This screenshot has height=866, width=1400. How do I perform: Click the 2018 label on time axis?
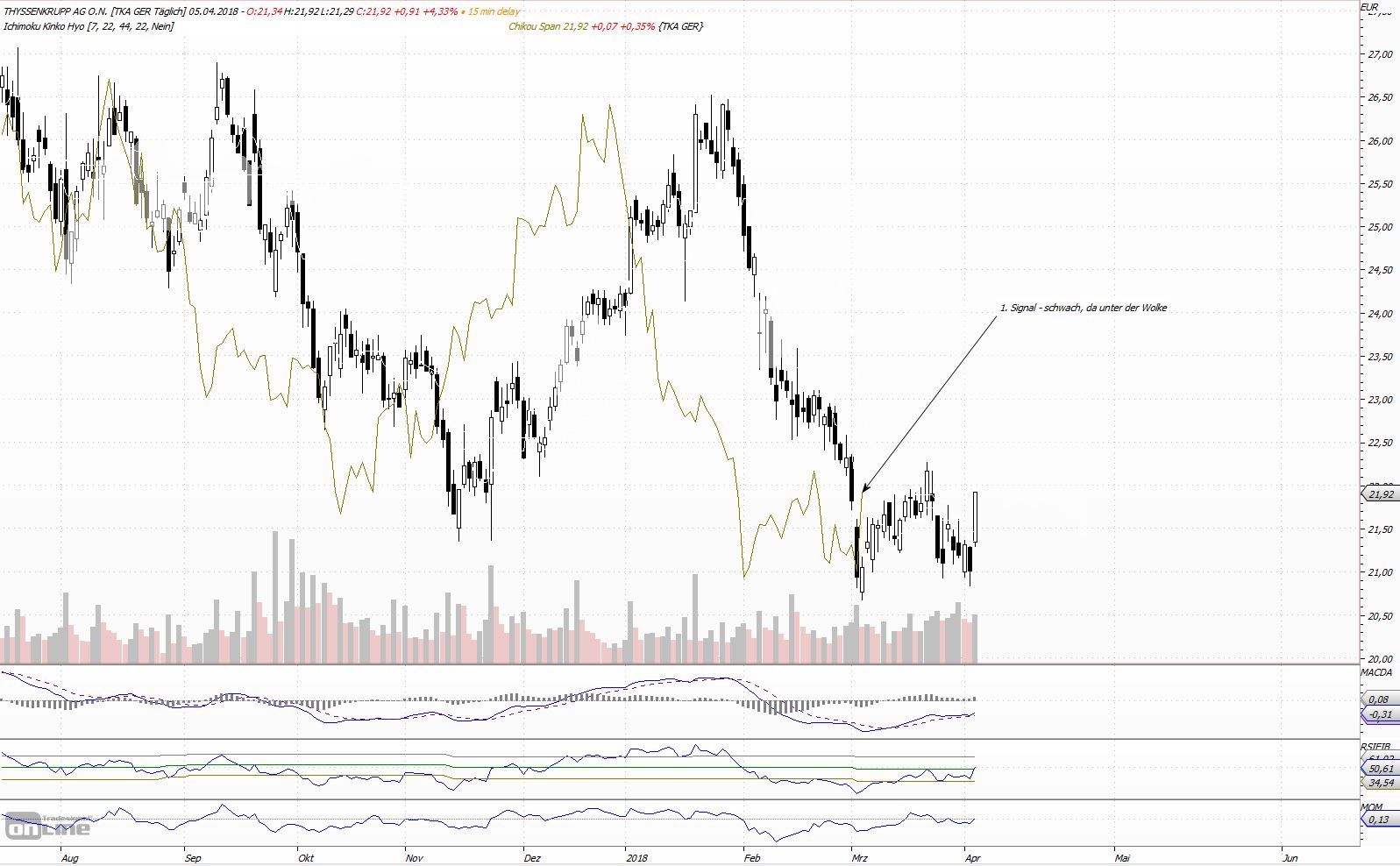coord(637,858)
